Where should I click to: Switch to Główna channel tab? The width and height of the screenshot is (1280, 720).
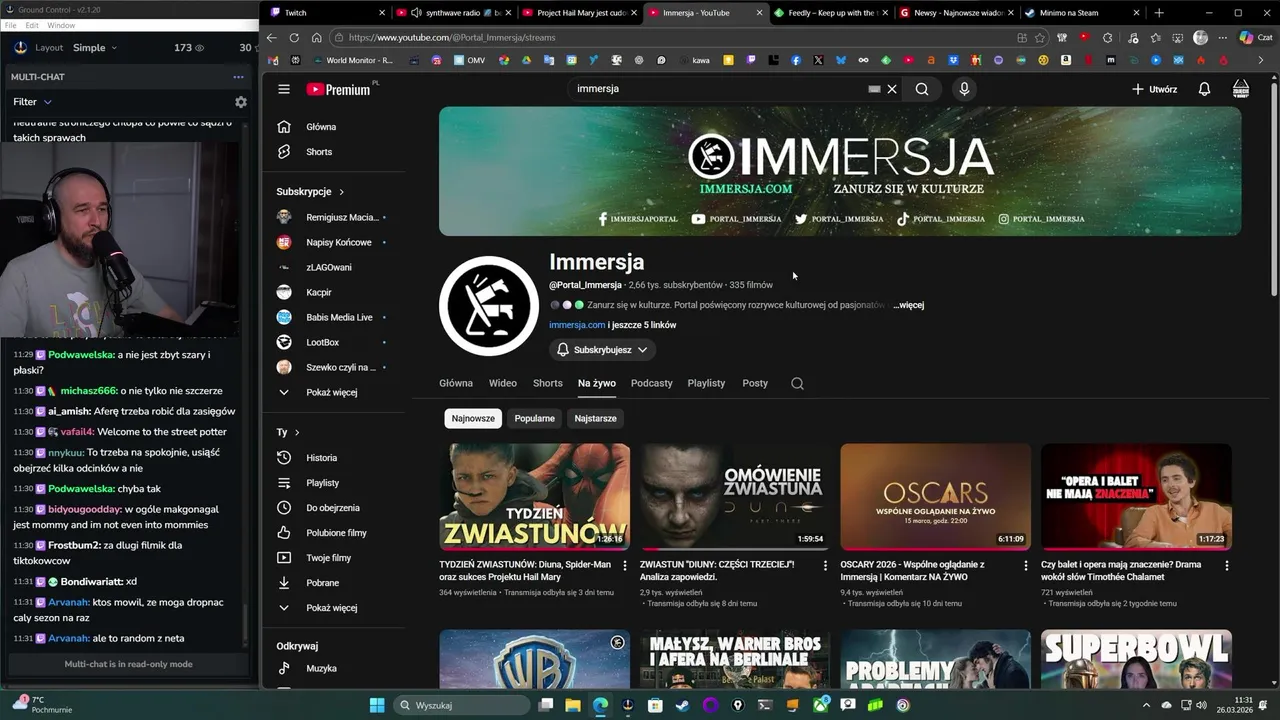[456, 383]
